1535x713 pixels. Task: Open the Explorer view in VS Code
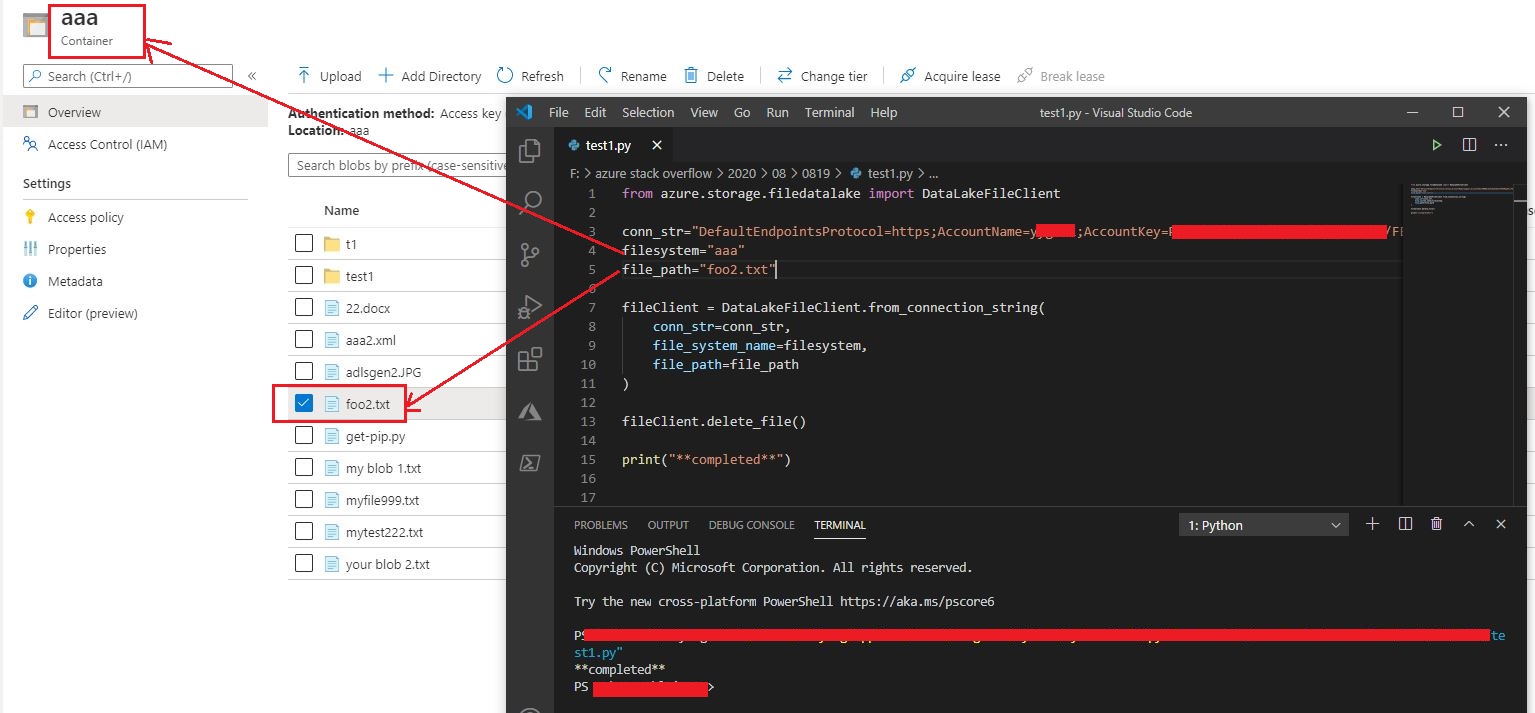(x=529, y=149)
